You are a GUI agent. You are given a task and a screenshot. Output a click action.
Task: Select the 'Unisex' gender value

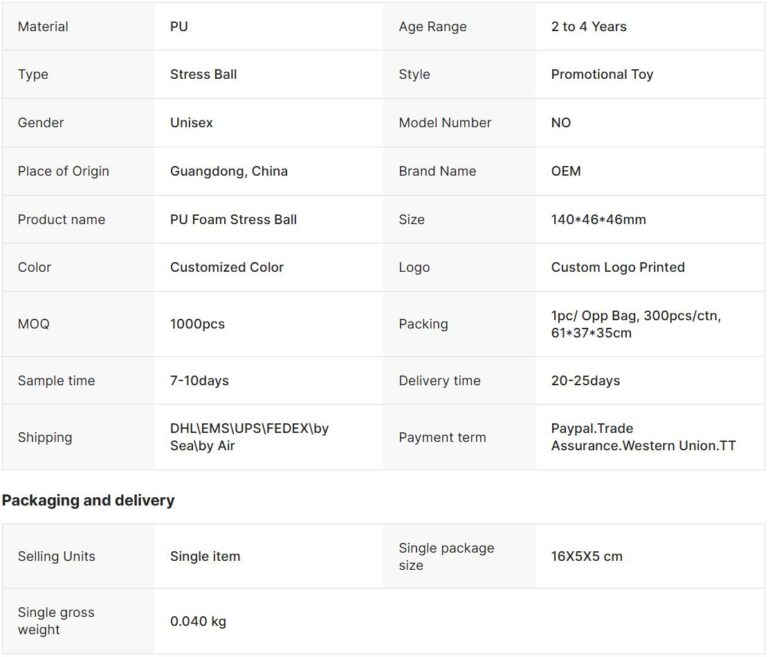(x=191, y=122)
